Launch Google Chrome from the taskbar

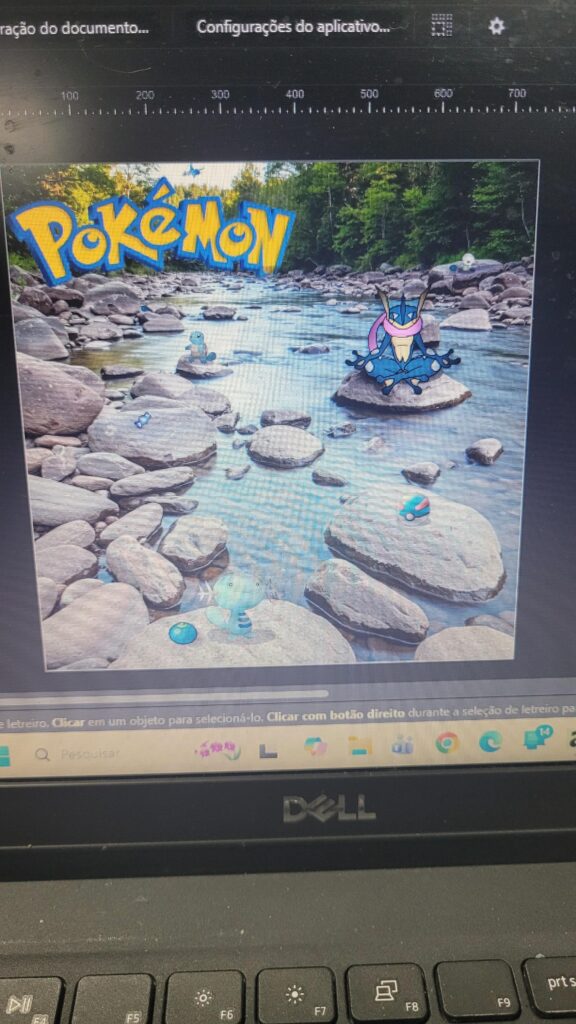pyautogui.click(x=447, y=743)
